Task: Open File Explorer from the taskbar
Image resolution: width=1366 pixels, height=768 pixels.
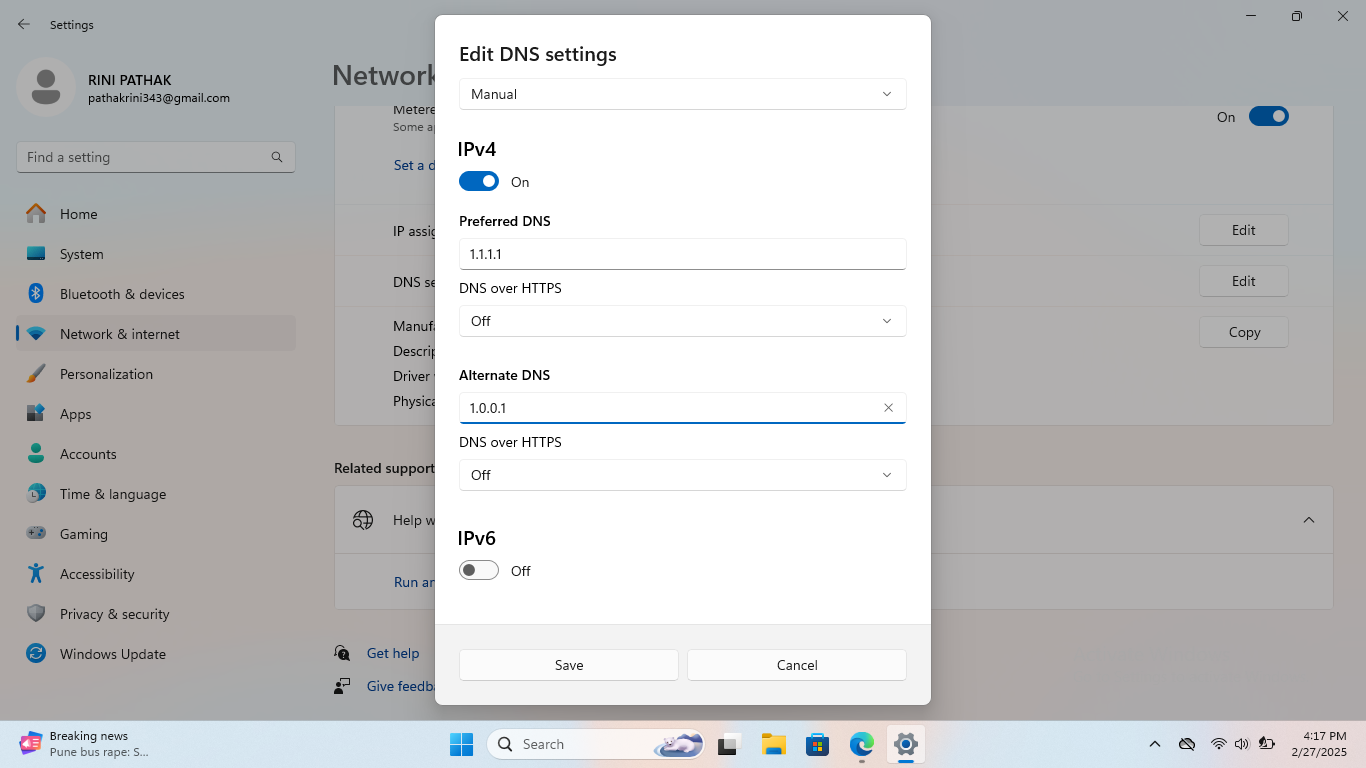Action: [x=773, y=744]
